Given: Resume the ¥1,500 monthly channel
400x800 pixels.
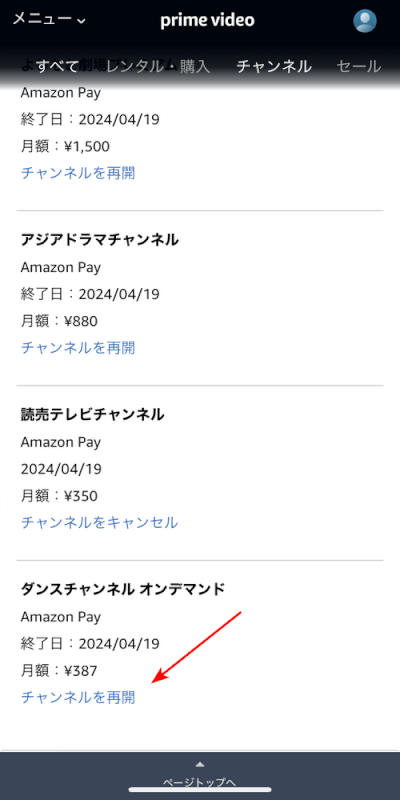Looking at the screenshot, I should 78,173.
